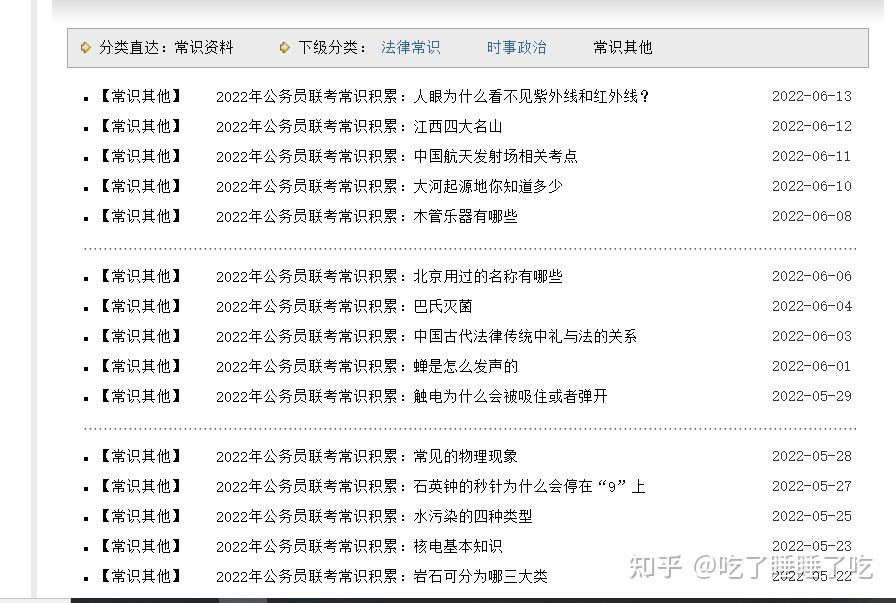896x603 pixels.
Task: Click the date 2022-06-04
Action: click(811, 306)
